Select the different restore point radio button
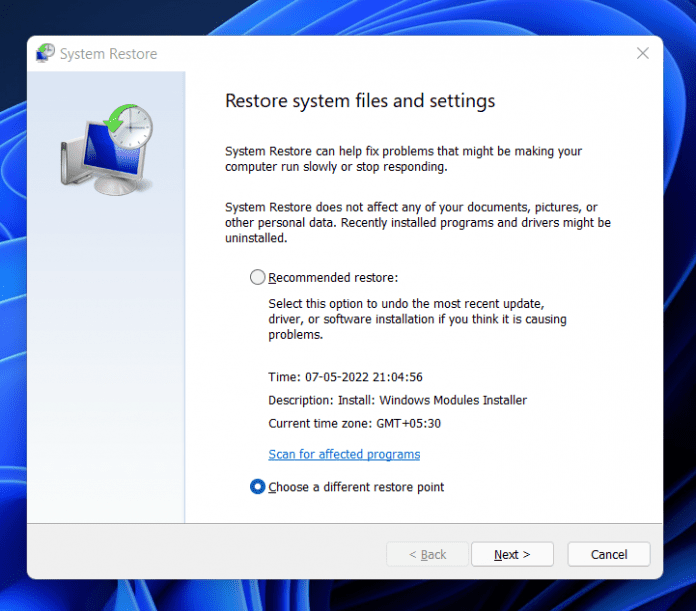Viewport: 696px width, 611px height. (x=258, y=487)
